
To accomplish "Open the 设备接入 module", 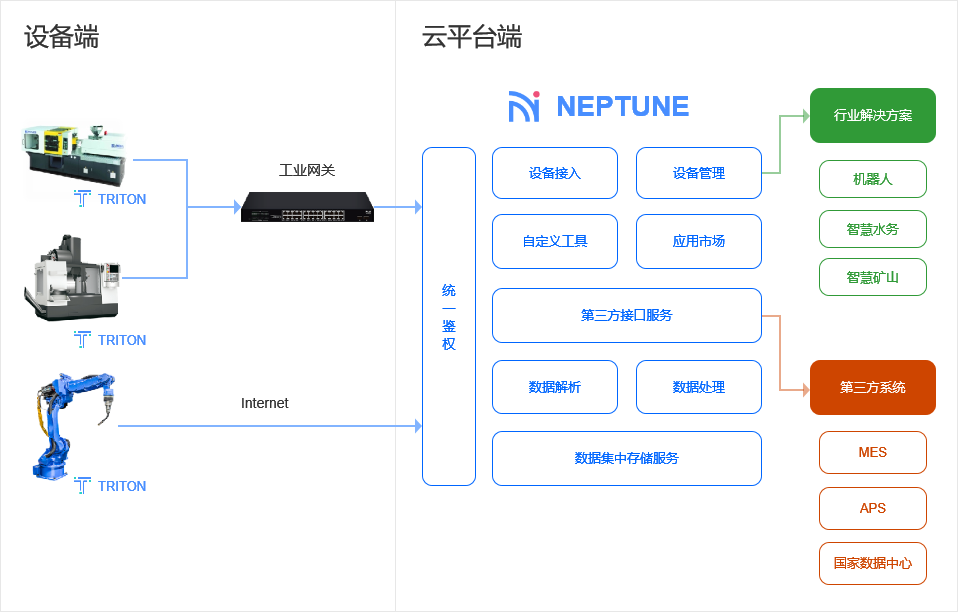I will (x=555, y=173).
